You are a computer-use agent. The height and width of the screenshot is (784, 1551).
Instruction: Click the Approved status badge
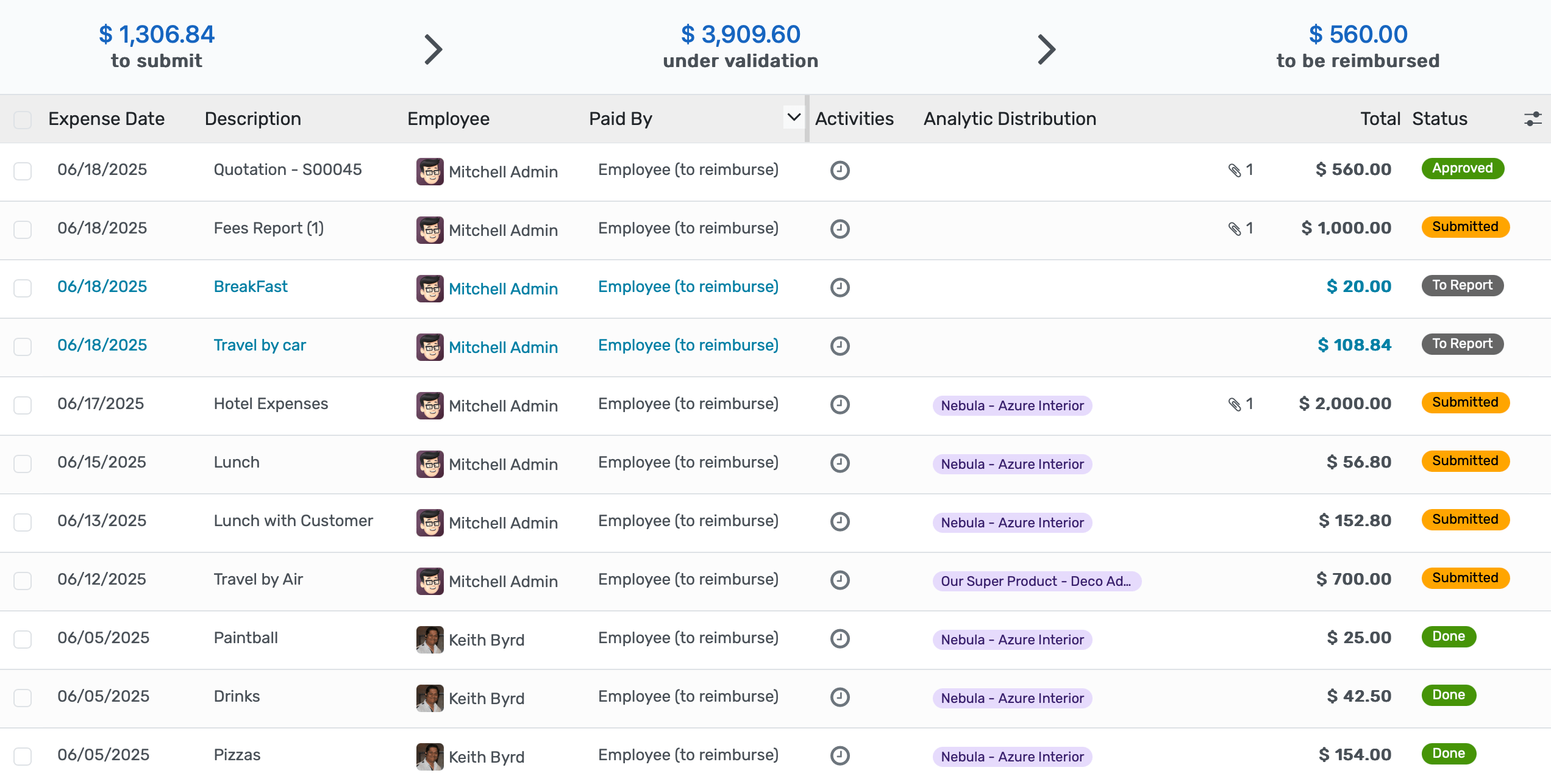click(x=1463, y=169)
